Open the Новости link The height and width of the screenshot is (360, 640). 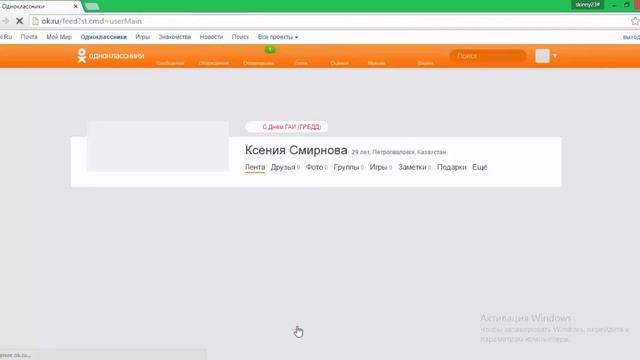(x=211, y=37)
